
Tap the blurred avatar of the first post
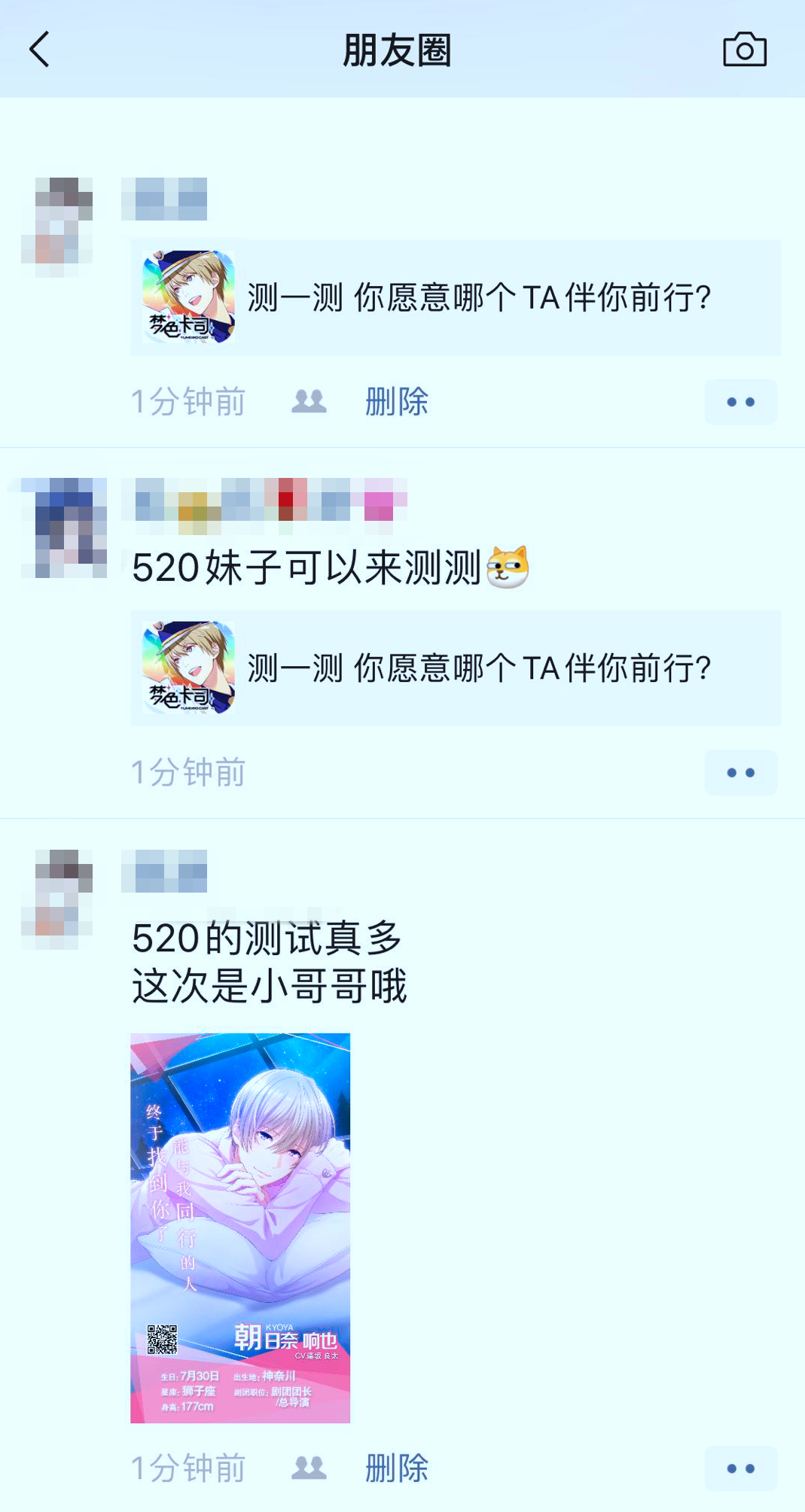(x=57, y=227)
